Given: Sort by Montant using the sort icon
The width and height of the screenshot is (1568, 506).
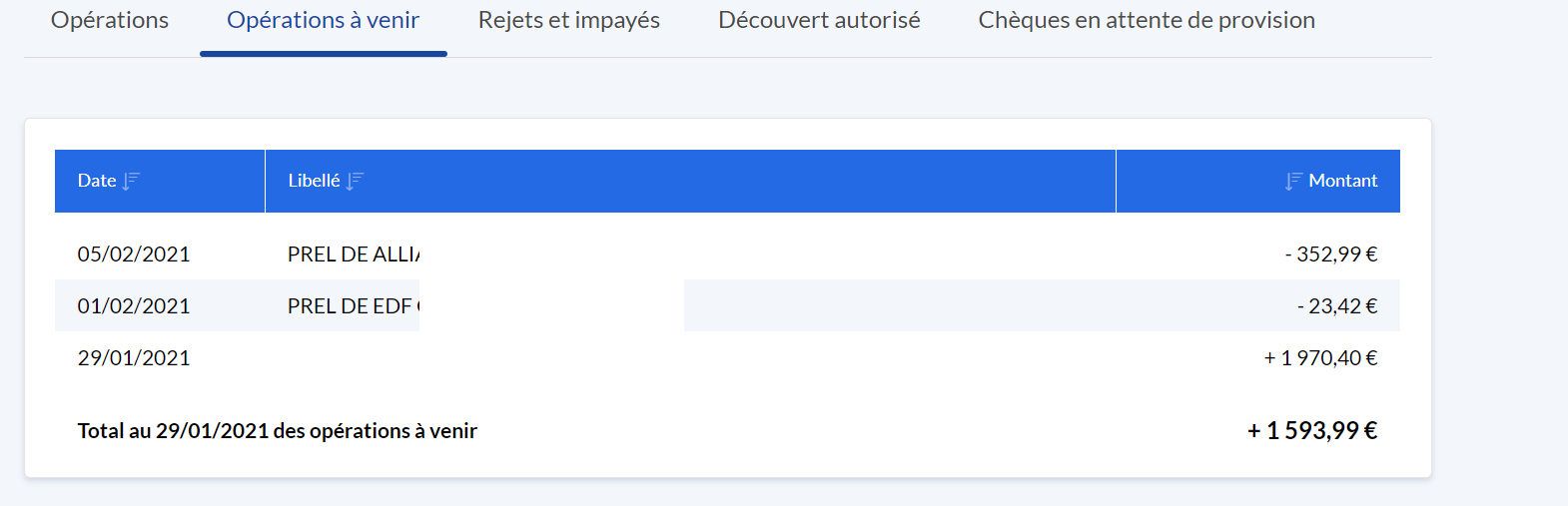Looking at the screenshot, I should click(1293, 181).
